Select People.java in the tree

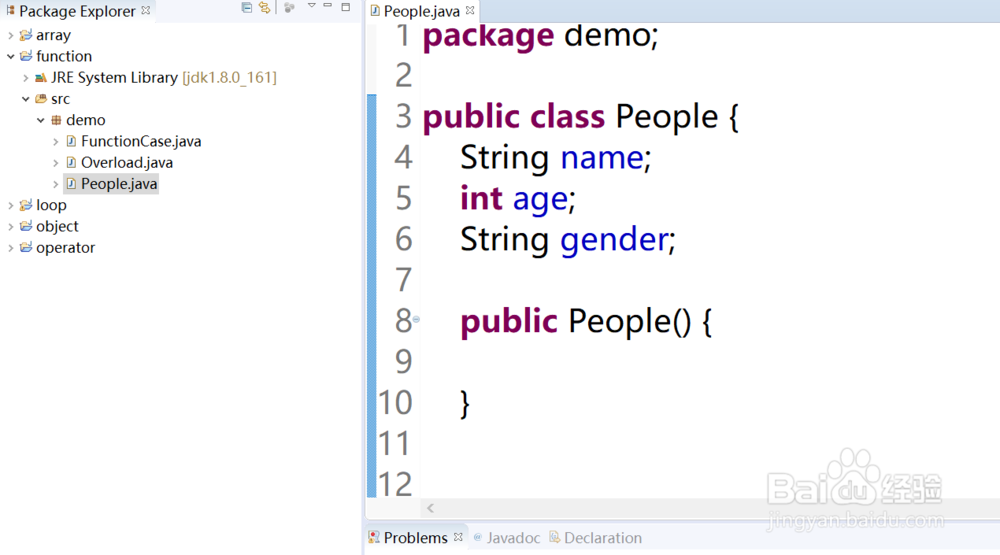[119, 184]
